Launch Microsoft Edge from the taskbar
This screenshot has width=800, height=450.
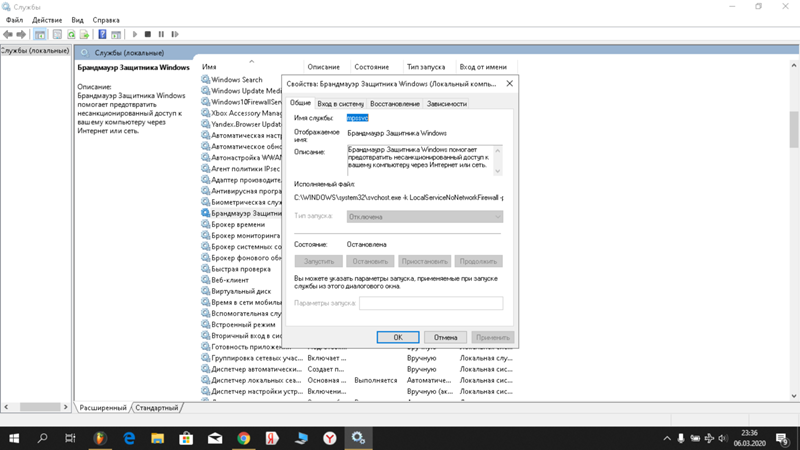(x=129, y=438)
